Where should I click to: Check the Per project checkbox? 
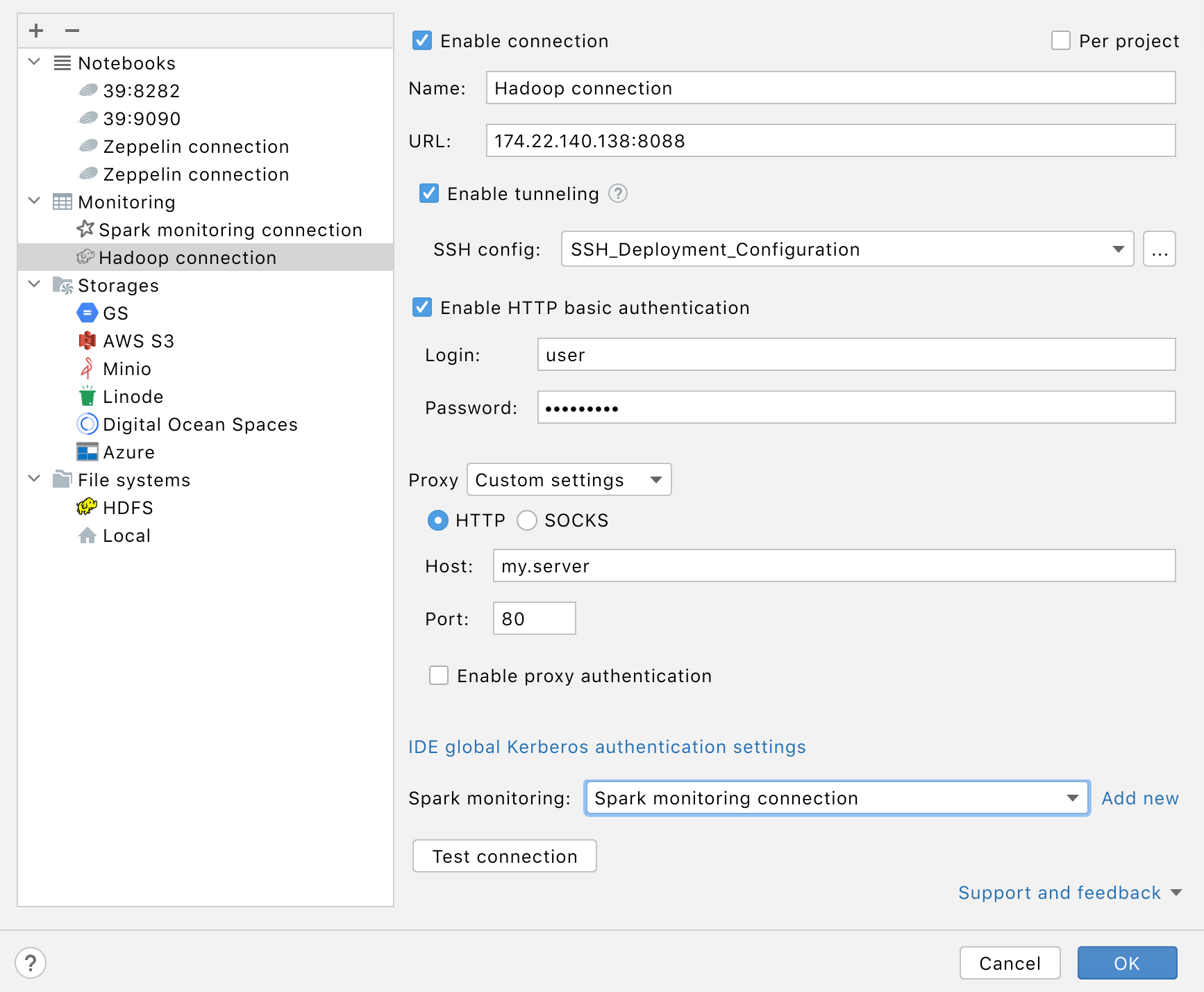[x=1060, y=41]
